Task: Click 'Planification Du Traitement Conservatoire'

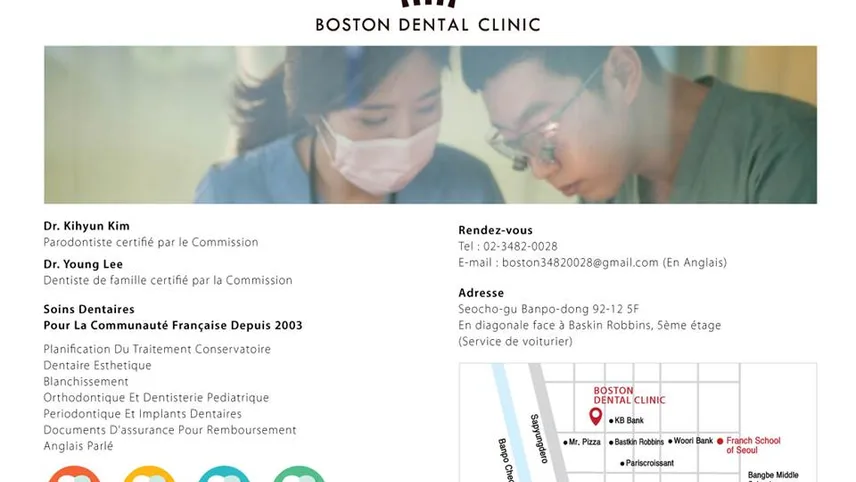Action: coord(157,349)
